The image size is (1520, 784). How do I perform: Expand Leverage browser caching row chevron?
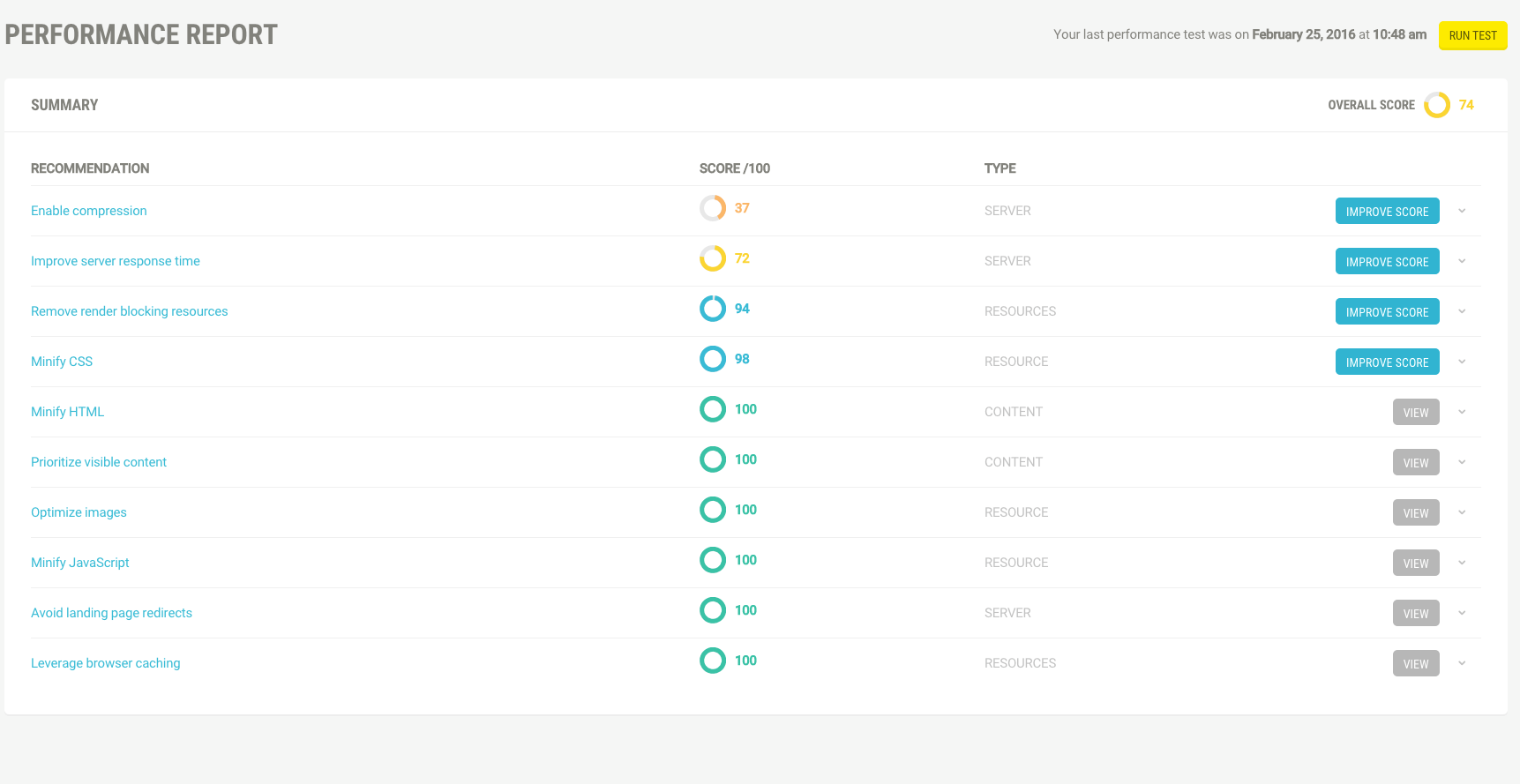[1462, 663]
